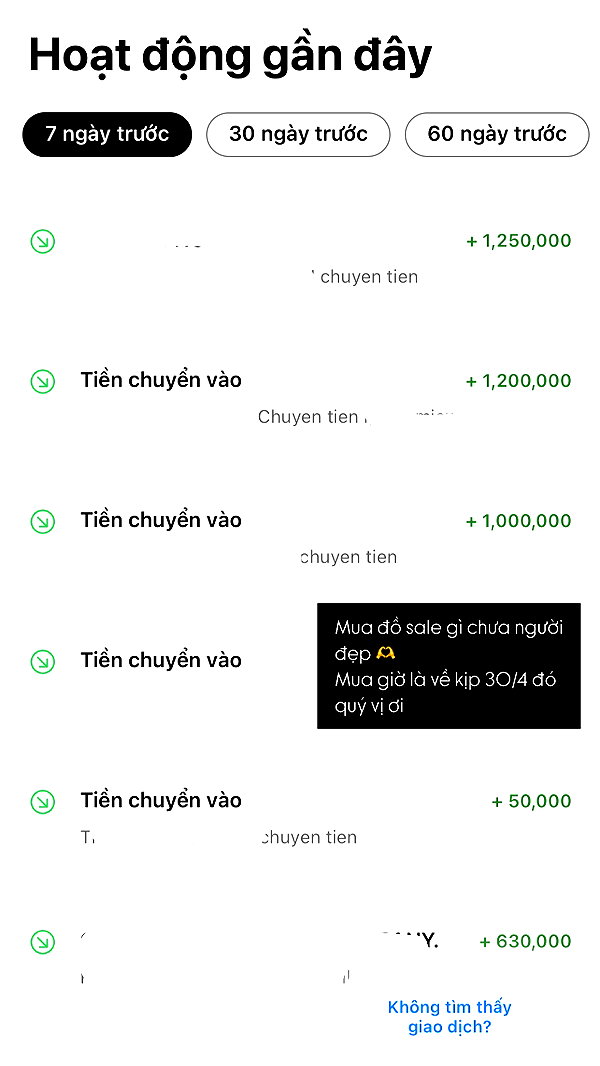Screen dimensions: 600x1066
Task: Select the +630,000 amount
Action: point(525,941)
